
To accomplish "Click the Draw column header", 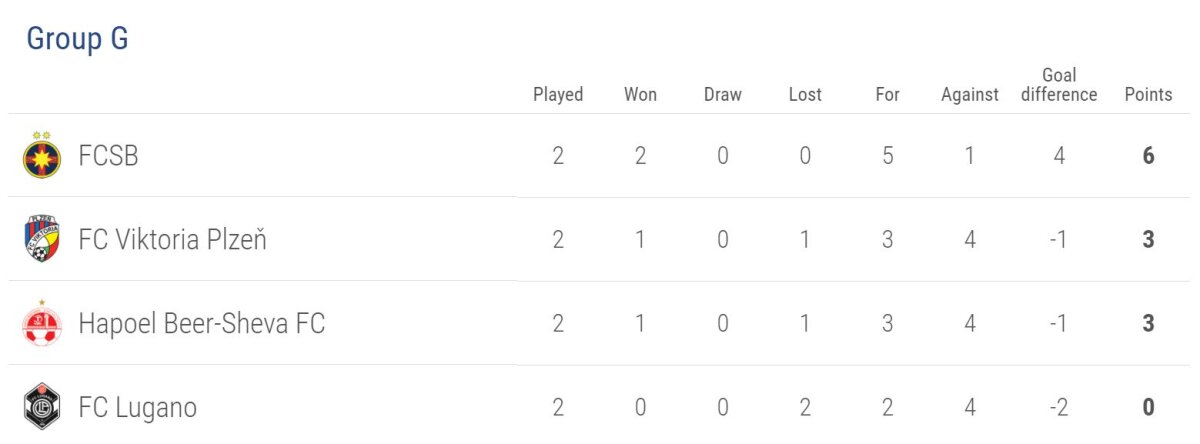I will click(x=723, y=94).
